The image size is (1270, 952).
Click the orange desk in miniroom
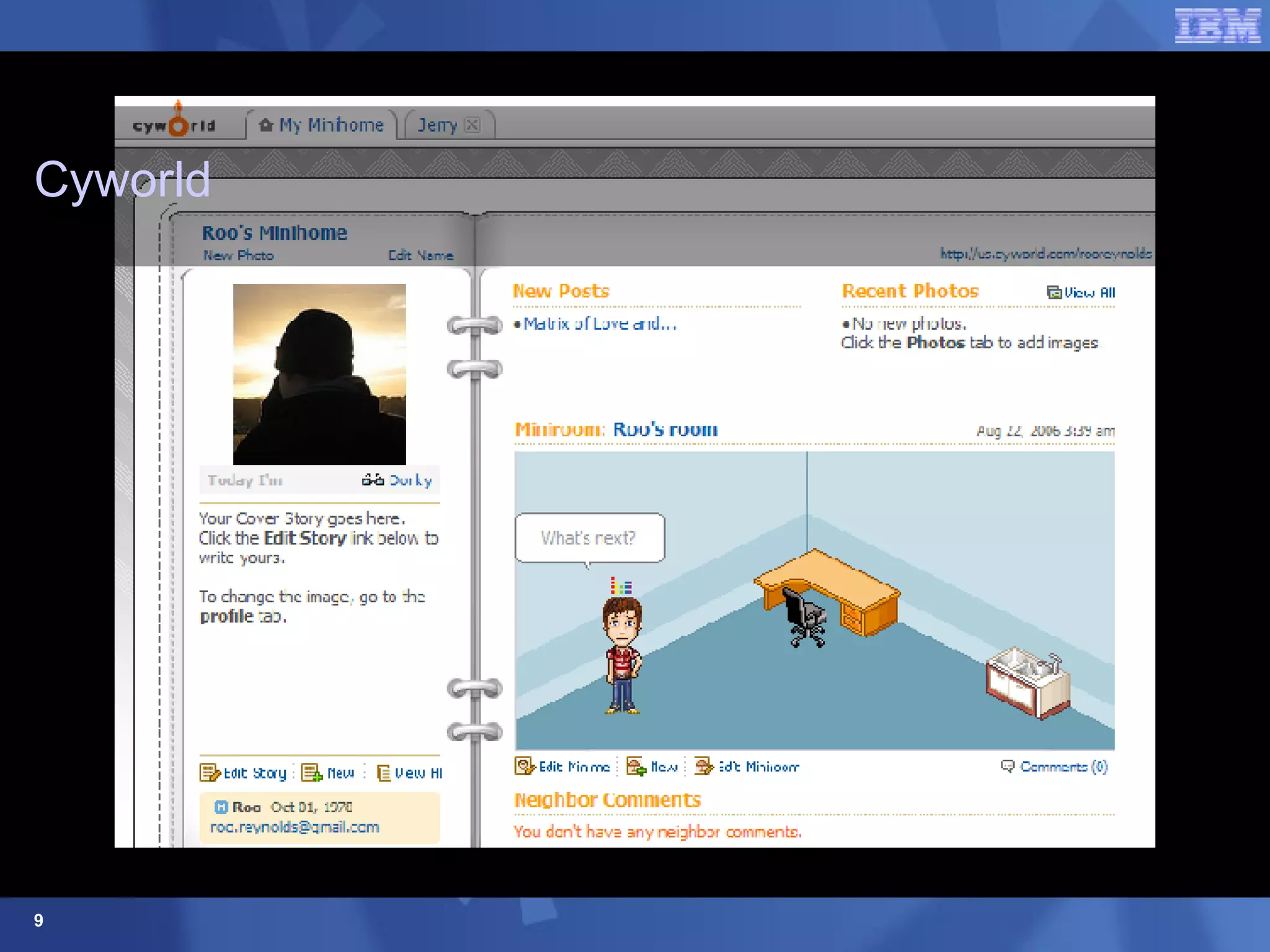click(x=828, y=592)
